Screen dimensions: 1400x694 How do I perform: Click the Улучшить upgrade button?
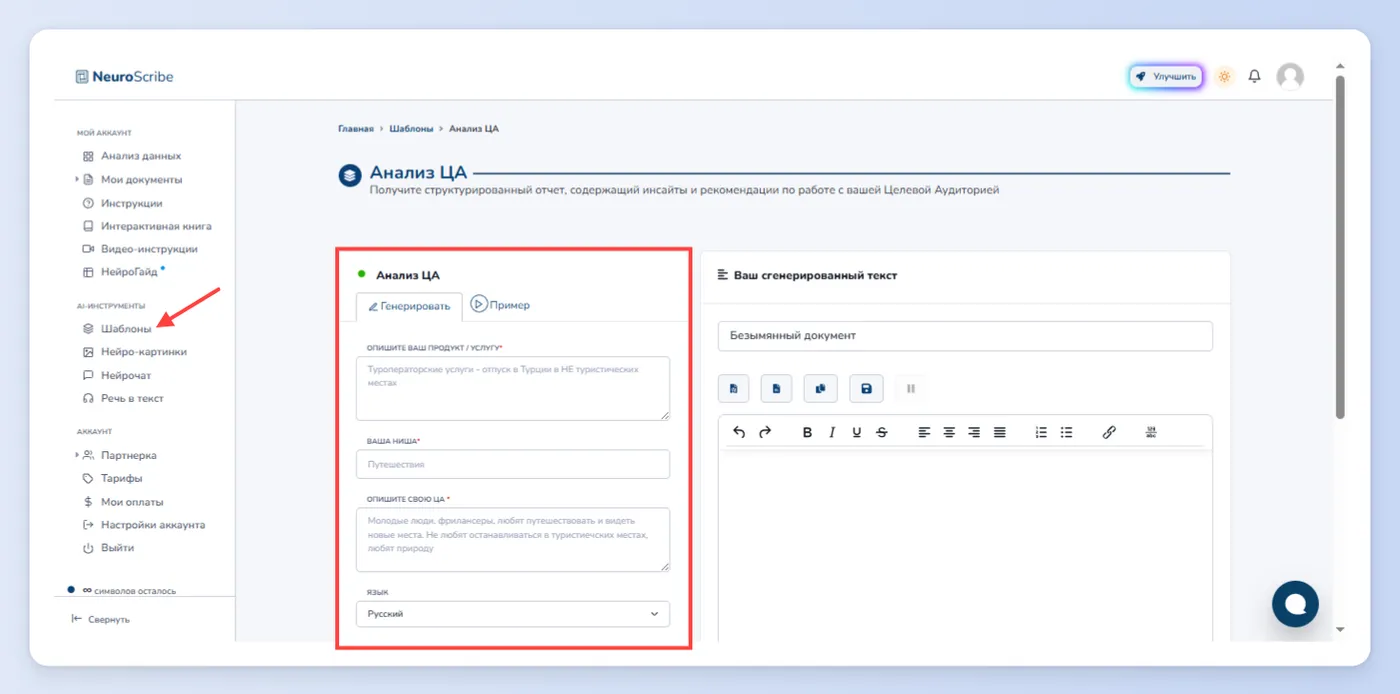point(1165,76)
